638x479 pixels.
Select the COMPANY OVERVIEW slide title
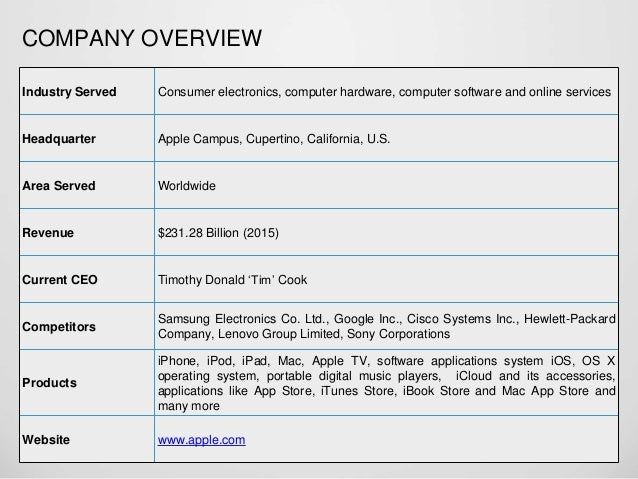coord(142,38)
